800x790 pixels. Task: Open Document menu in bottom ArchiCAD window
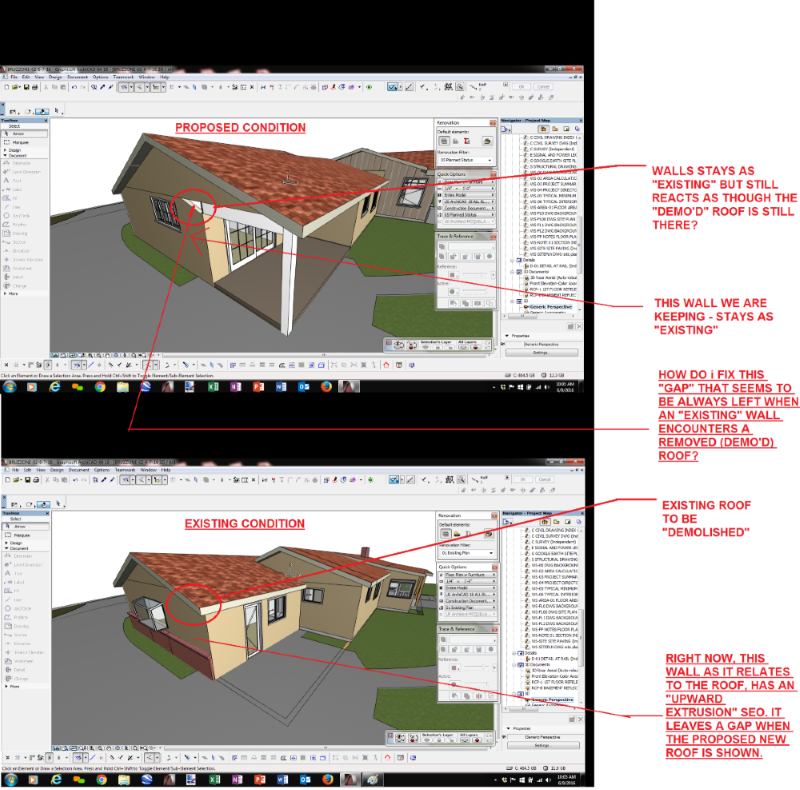[79, 470]
